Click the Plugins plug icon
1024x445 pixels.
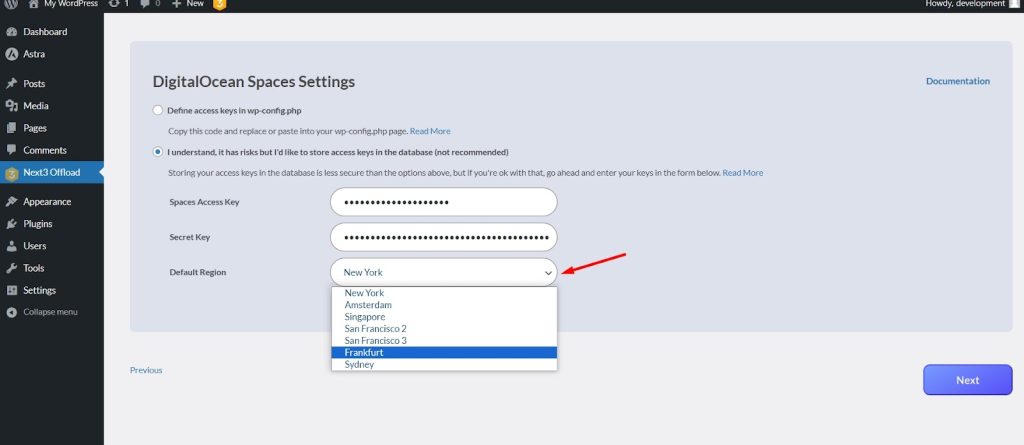point(11,224)
